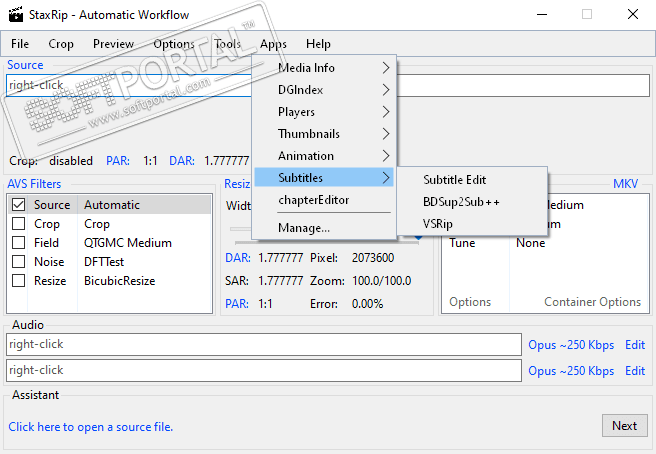The height and width of the screenshot is (454, 656).
Task: Enable the Crop filter checkbox
Action: click(18, 224)
